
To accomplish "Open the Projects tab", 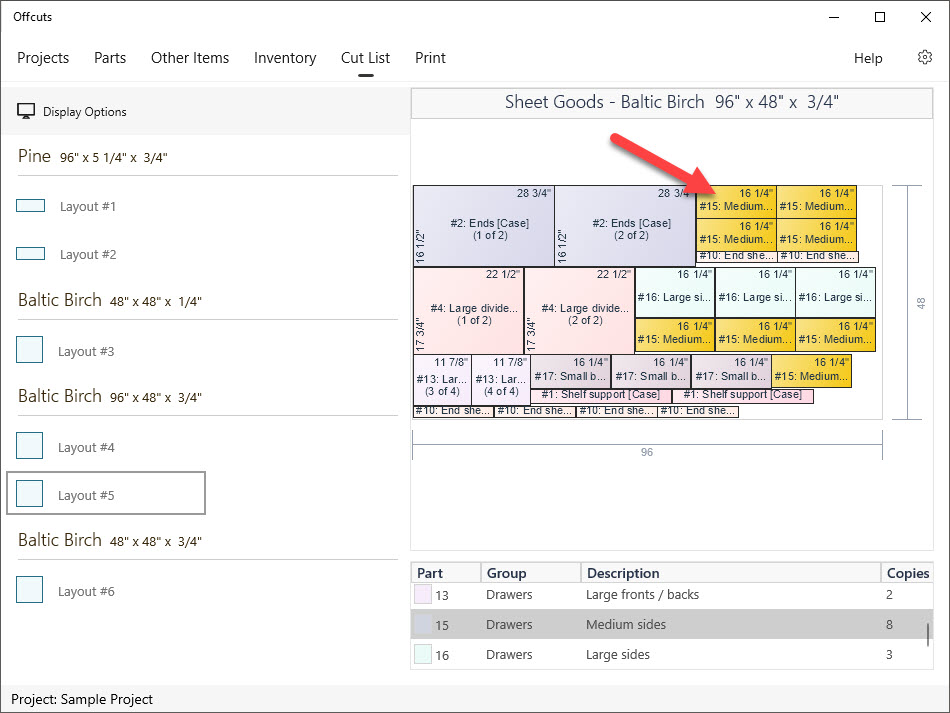I will (x=43, y=58).
